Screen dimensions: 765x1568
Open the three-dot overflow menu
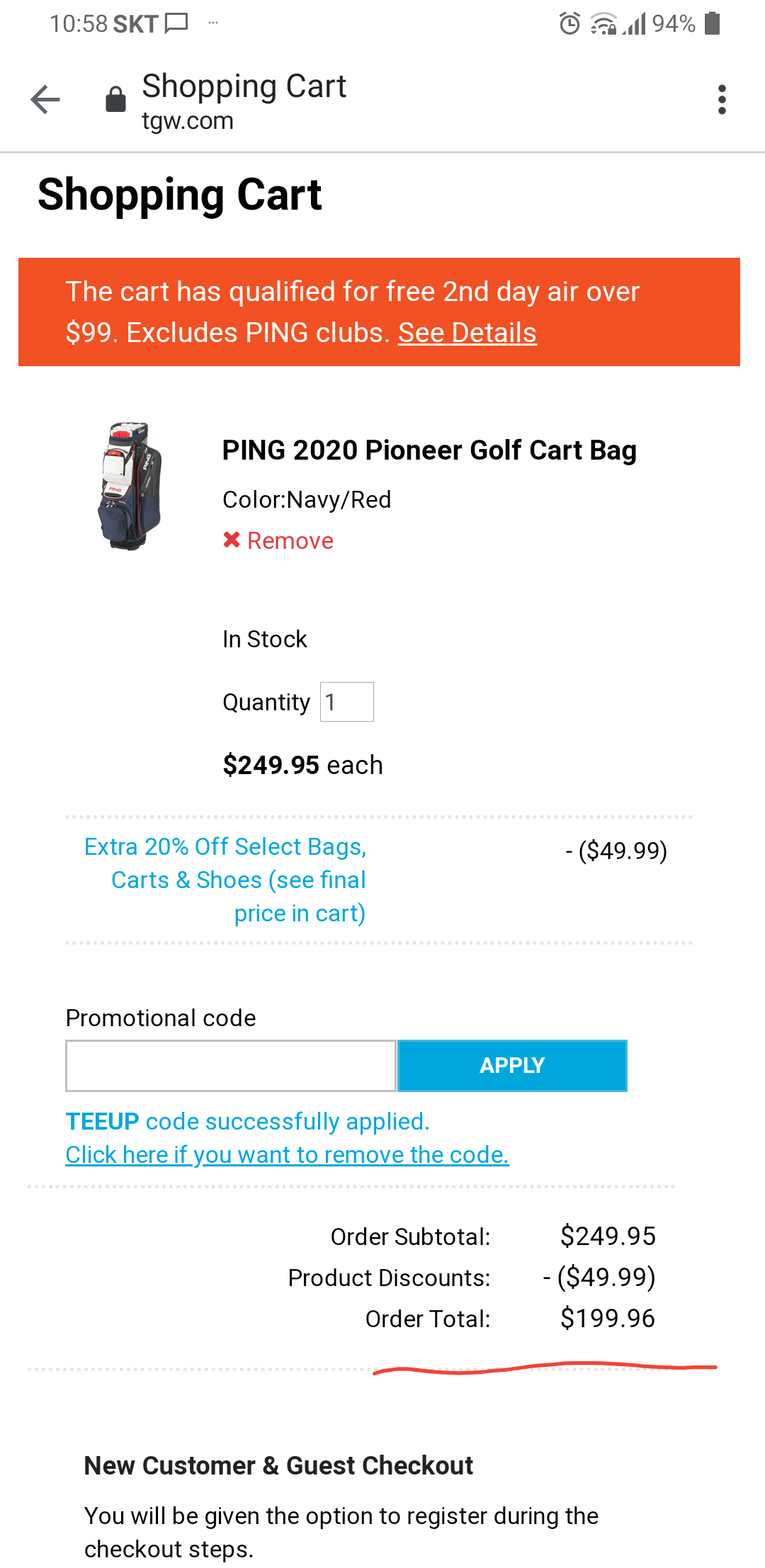[x=722, y=99]
